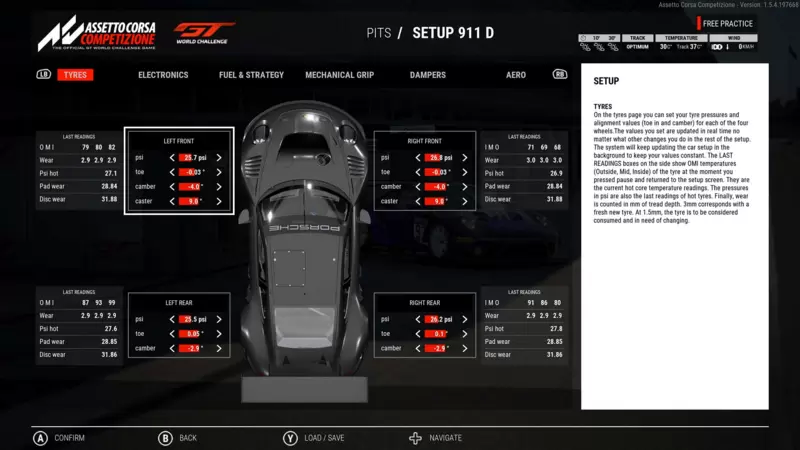Decrease Left Front toe value
The height and width of the screenshot is (450, 800).
click(172, 172)
